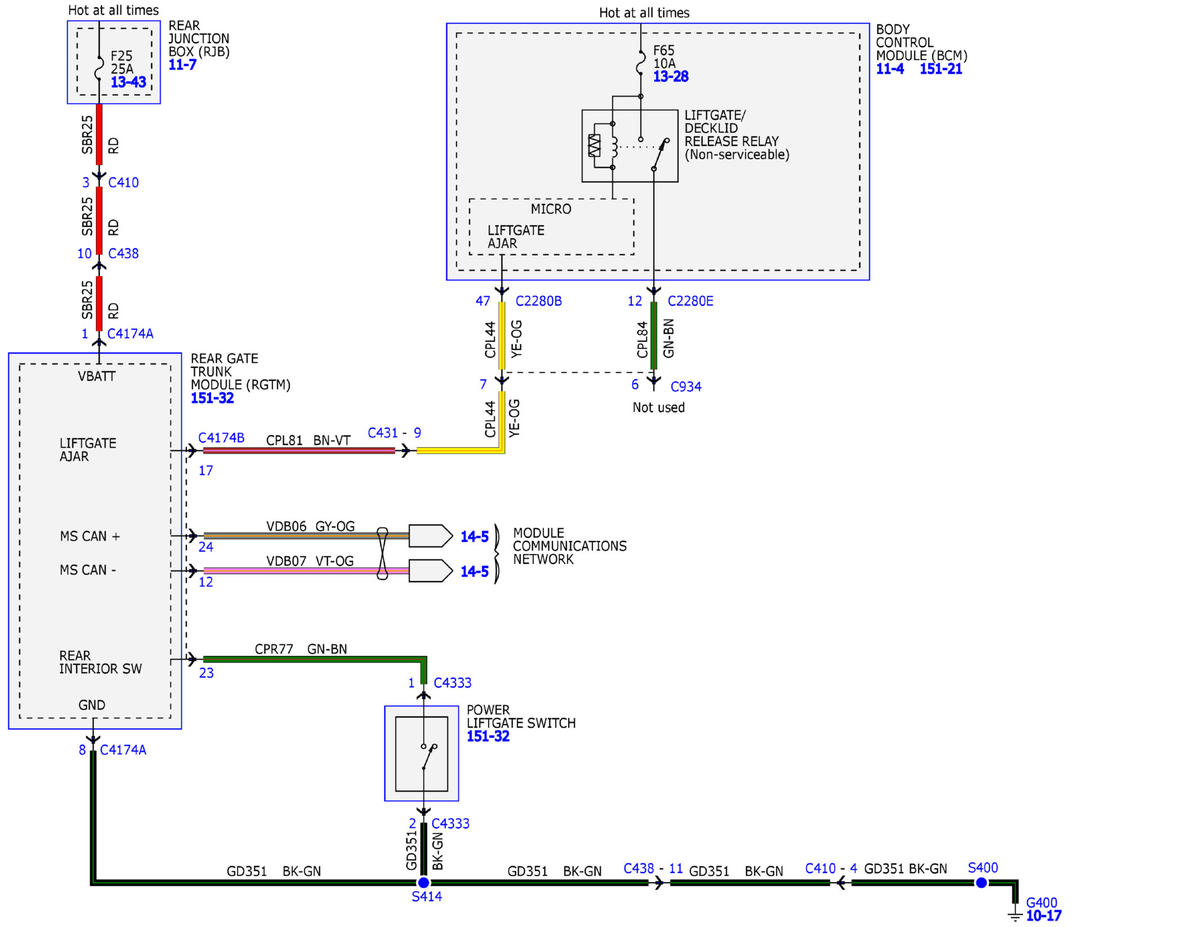
Task: Click the S414 splice dot
Action: click(x=422, y=883)
